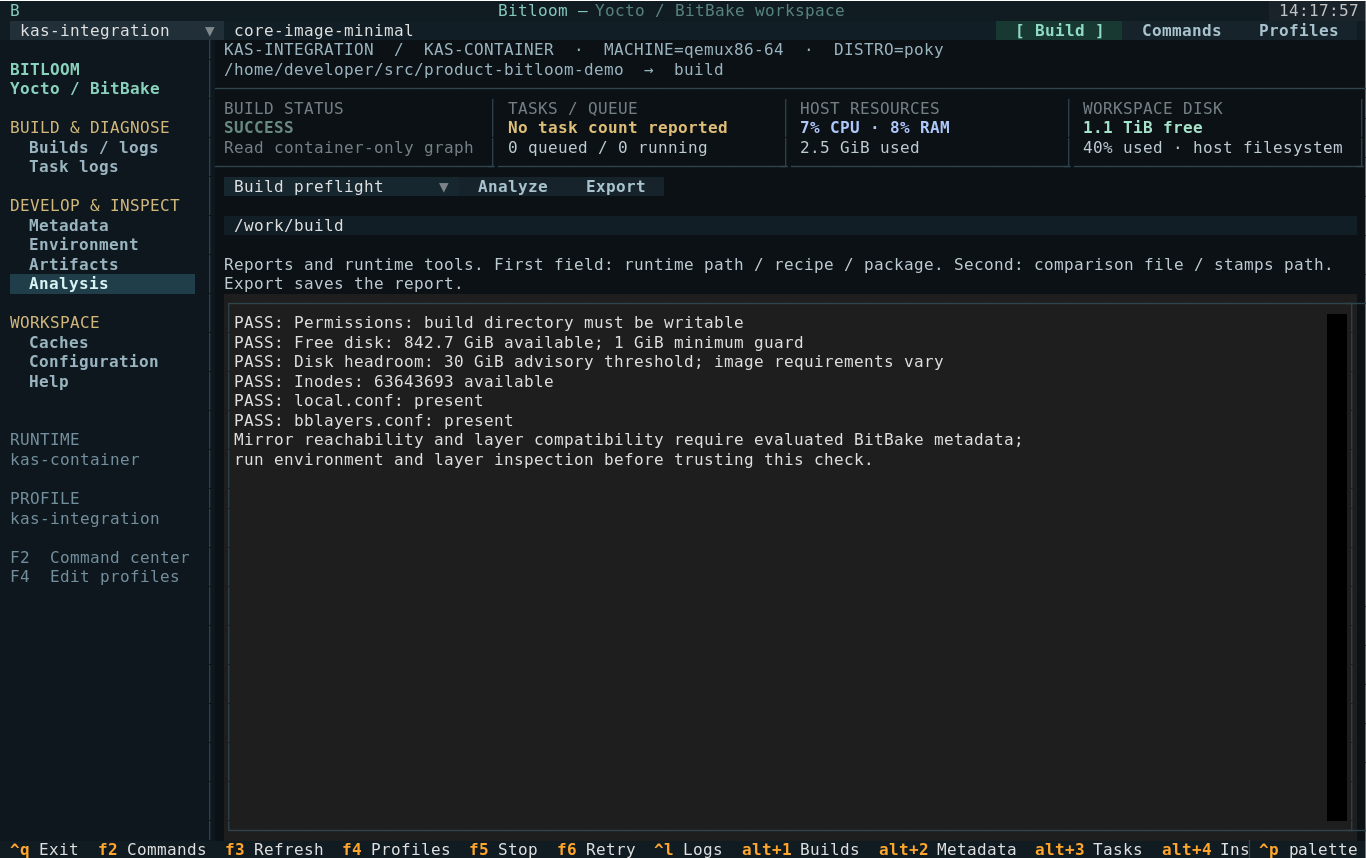
Task: Click f3 Refresh in footer
Action: [x=274, y=849]
